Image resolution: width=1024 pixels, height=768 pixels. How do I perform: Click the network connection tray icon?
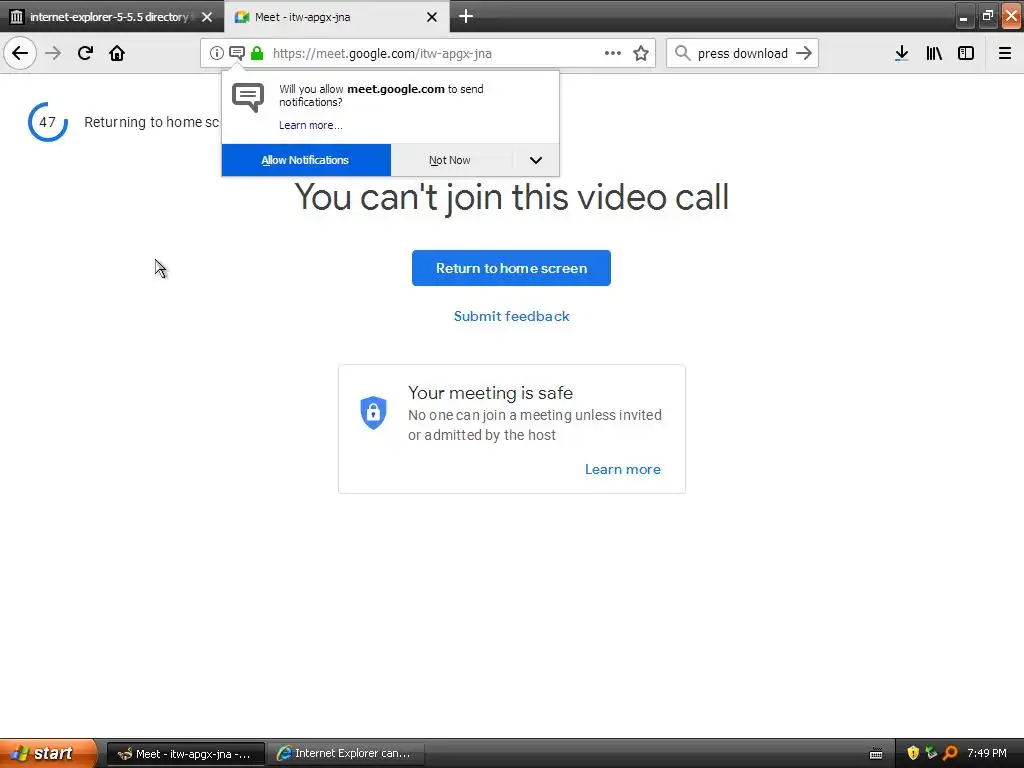pyautogui.click(x=931, y=753)
